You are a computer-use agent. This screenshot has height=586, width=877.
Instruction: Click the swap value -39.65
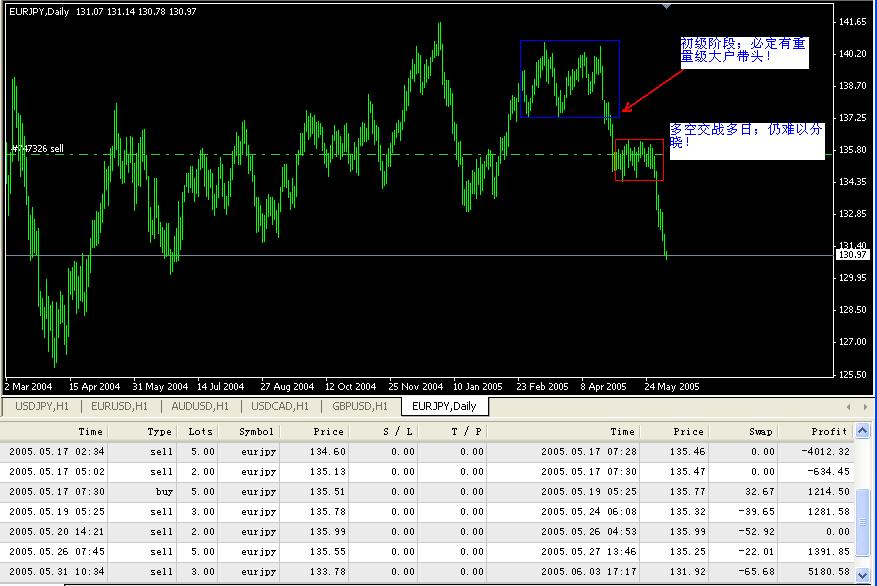click(x=756, y=512)
